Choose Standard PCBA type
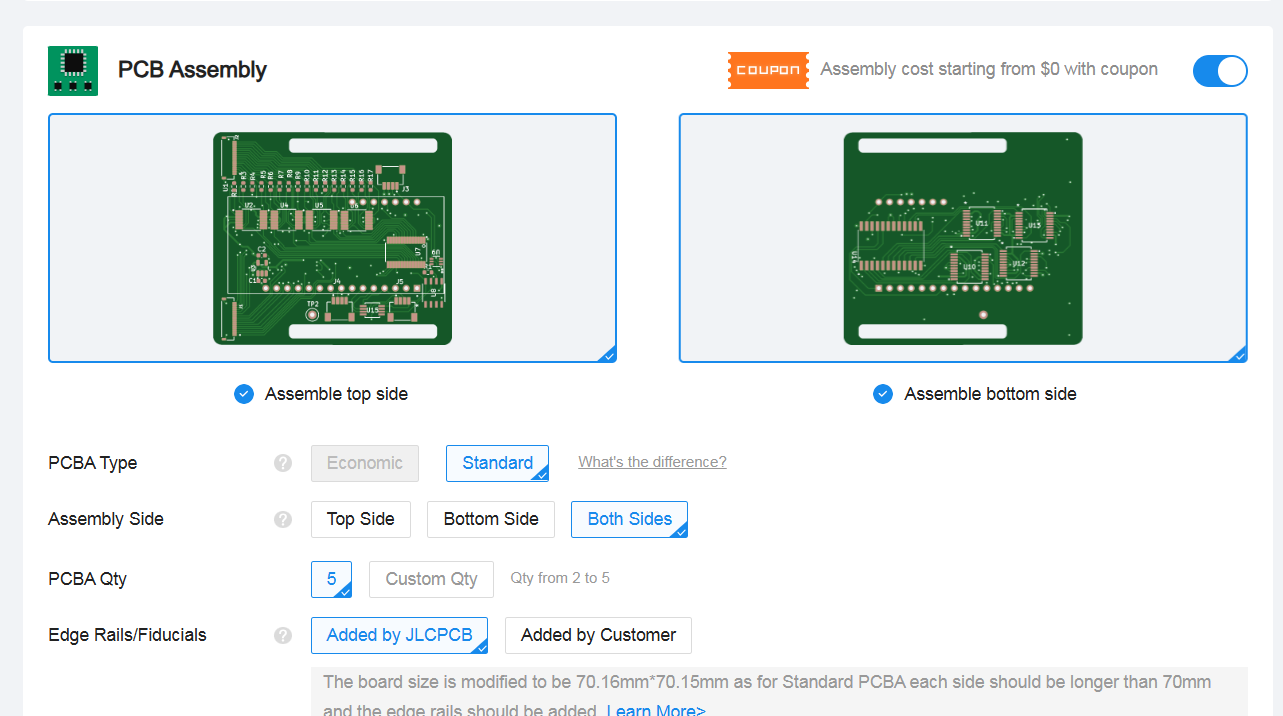This screenshot has height=716, width=1283. pyautogui.click(x=497, y=463)
